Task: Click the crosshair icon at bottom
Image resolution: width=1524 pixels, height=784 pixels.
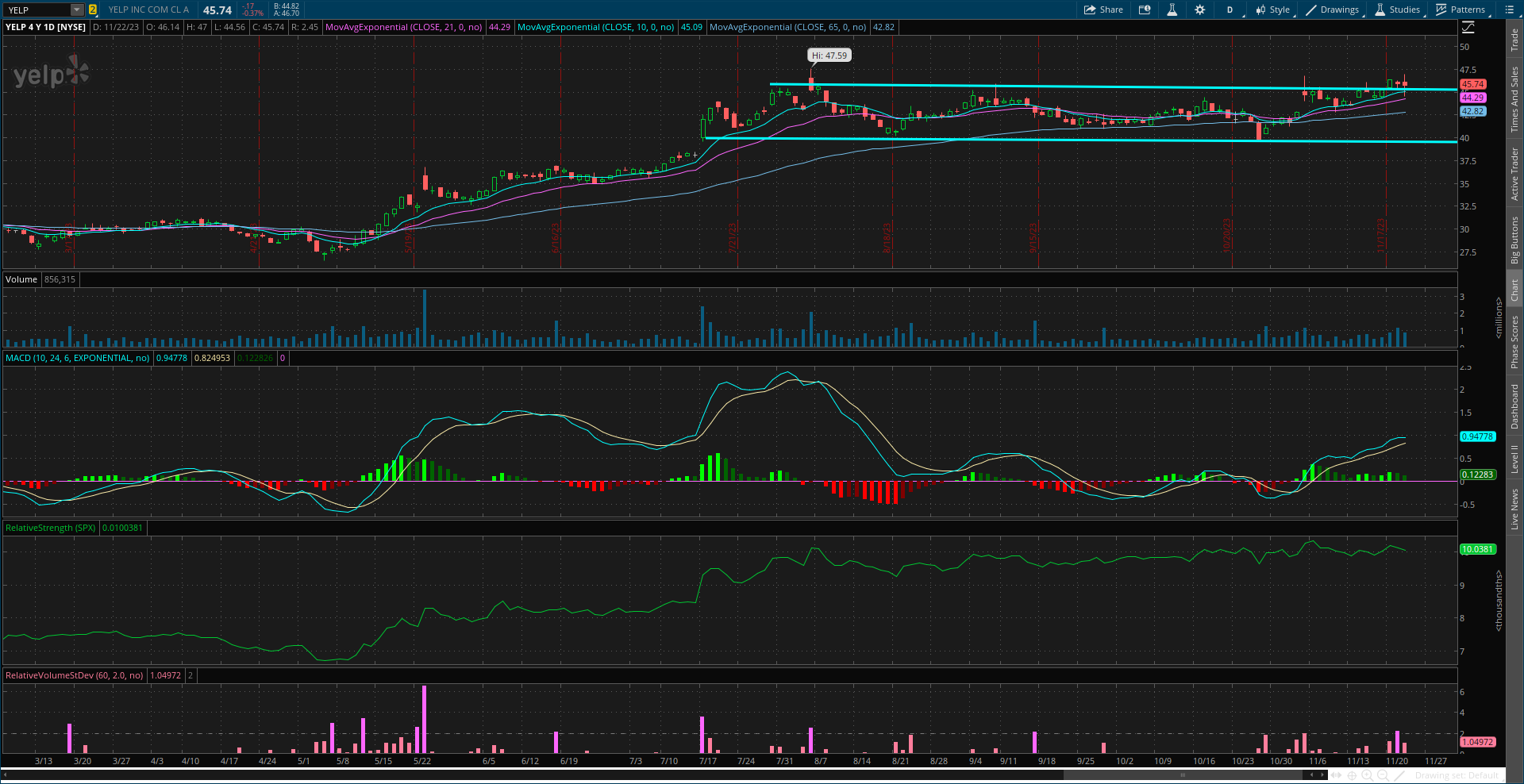Action: click(x=1353, y=775)
